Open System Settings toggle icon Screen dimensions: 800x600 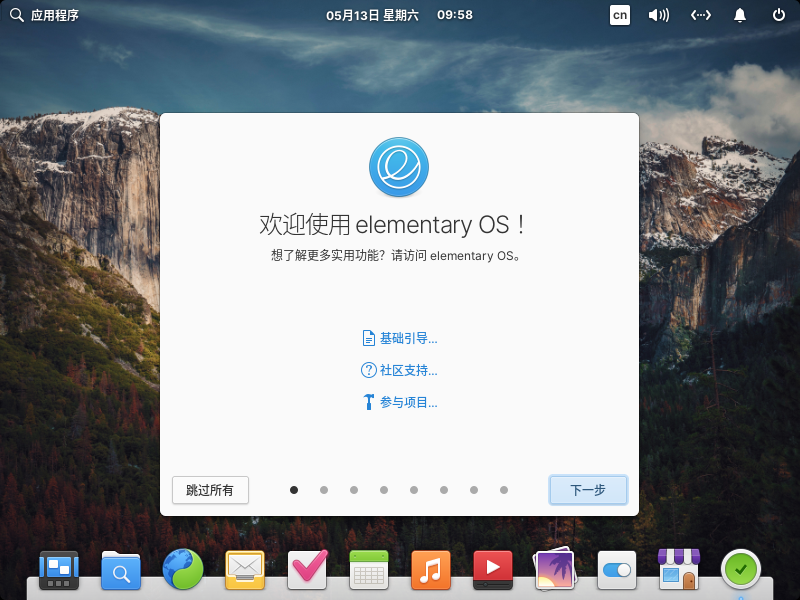coord(617,570)
